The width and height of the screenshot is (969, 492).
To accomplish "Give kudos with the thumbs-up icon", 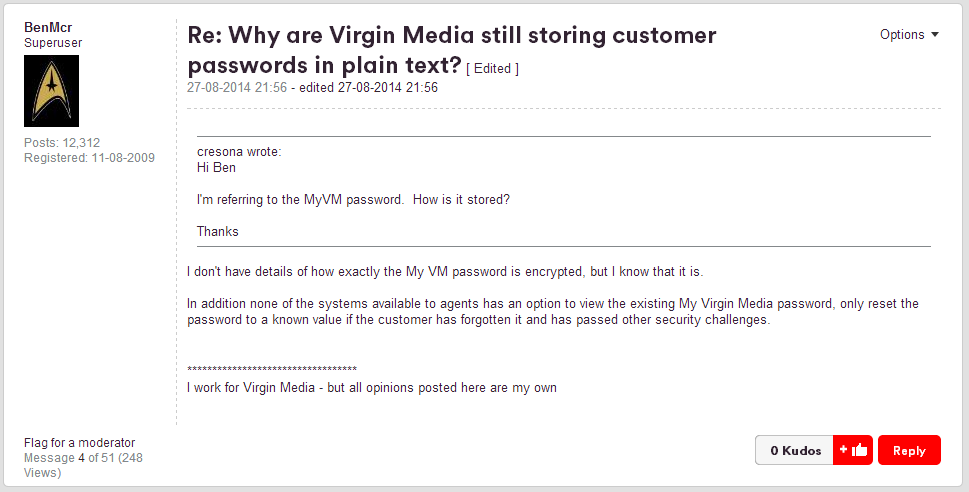I will (x=854, y=450).
